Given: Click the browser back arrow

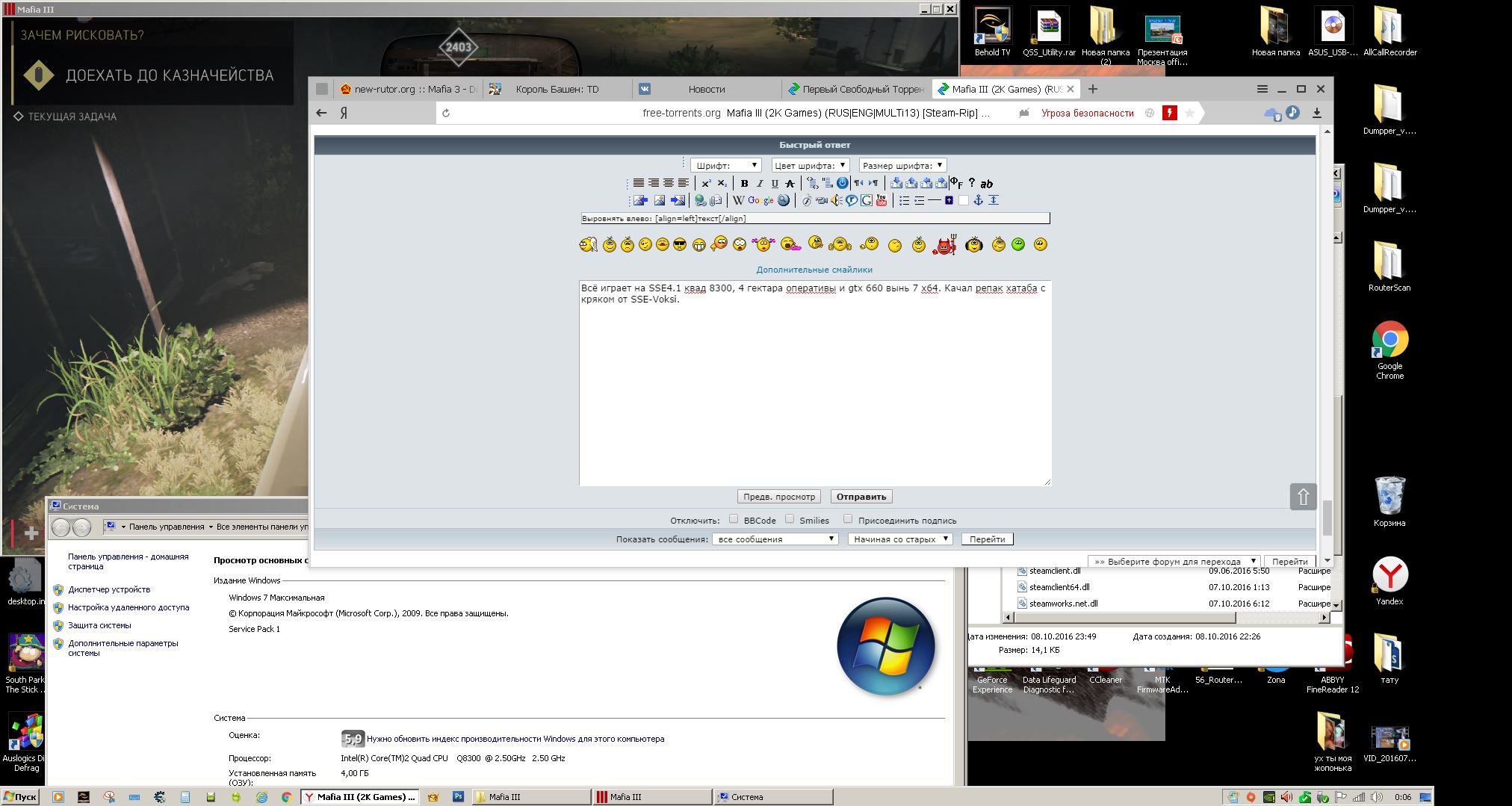Looking at the screenshot, I should coord(321,113).
